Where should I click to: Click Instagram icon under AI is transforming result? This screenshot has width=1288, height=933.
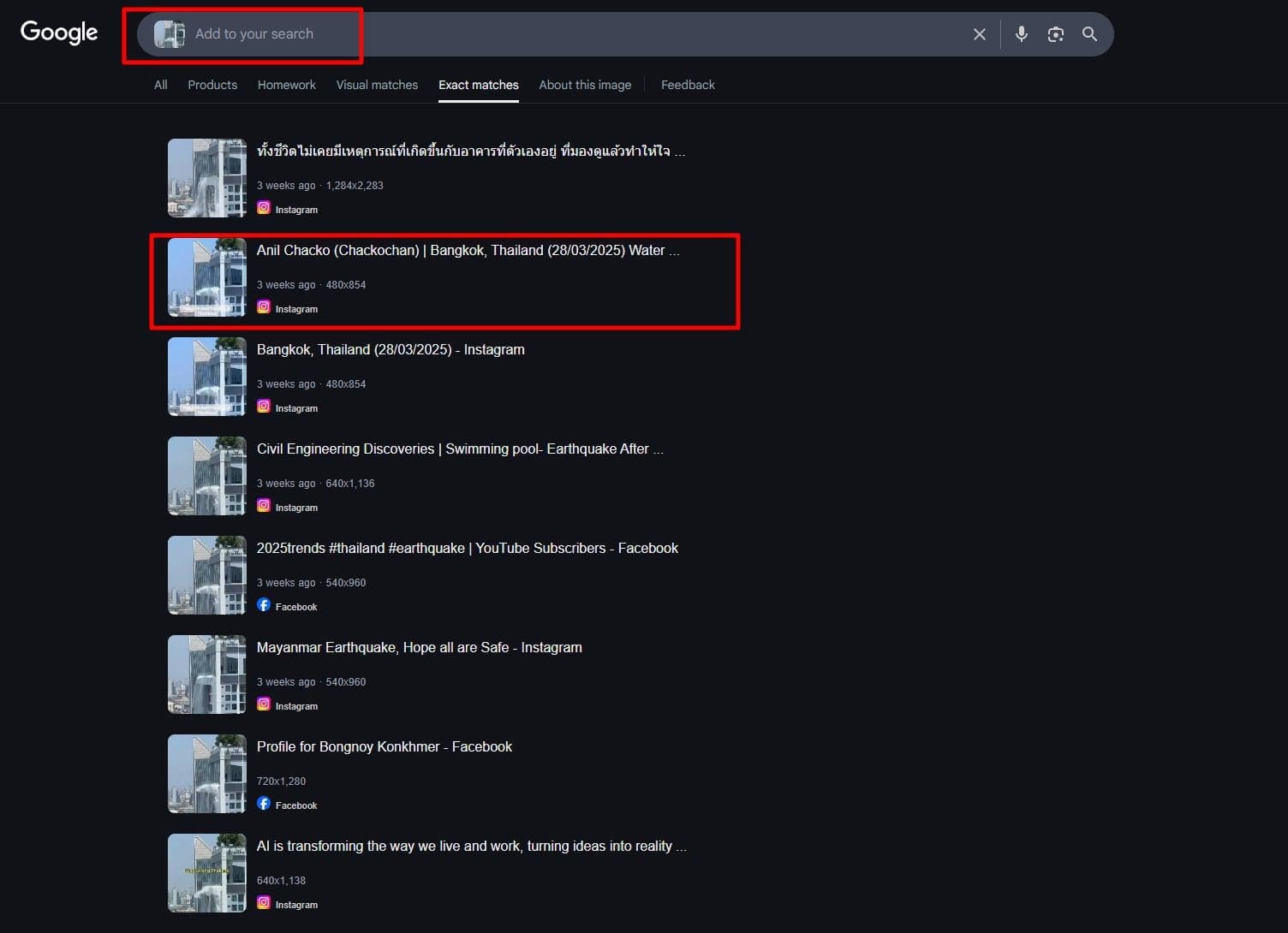click(264, 903)
